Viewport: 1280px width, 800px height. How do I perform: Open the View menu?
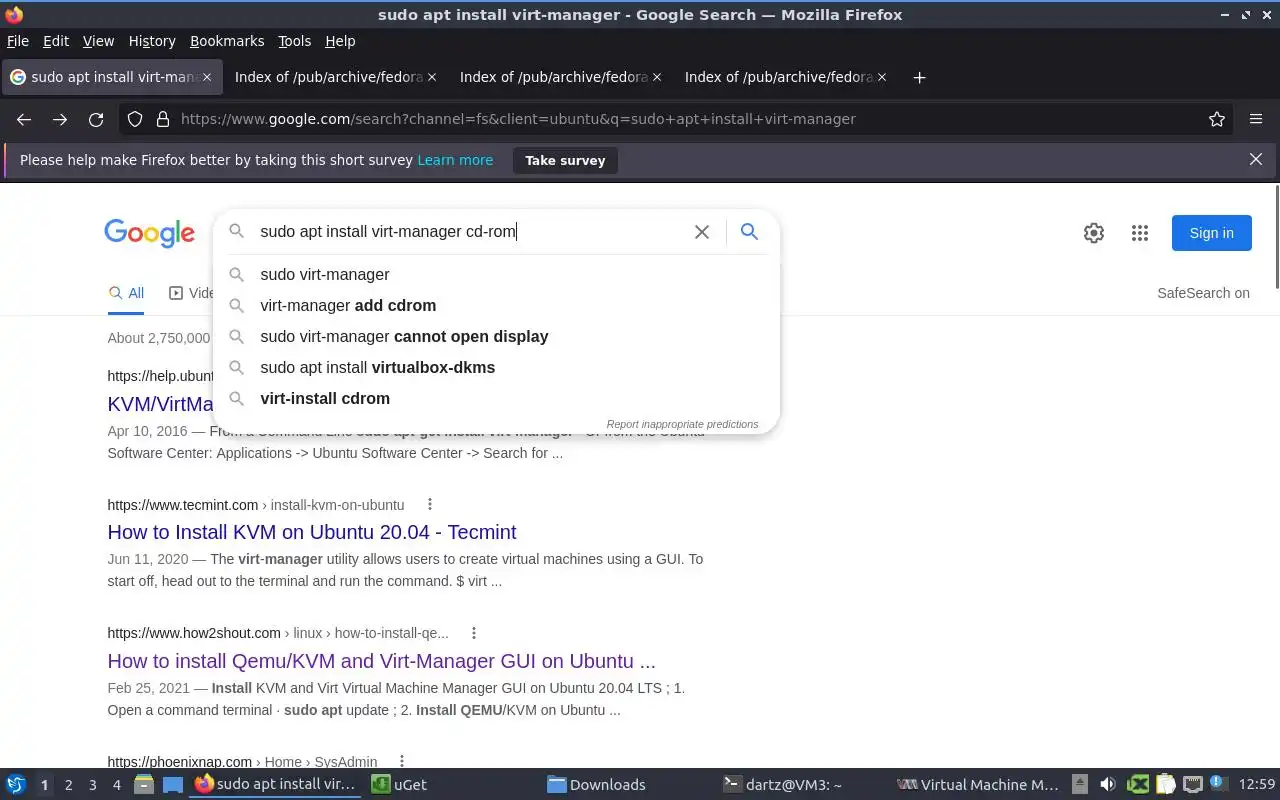98,41
